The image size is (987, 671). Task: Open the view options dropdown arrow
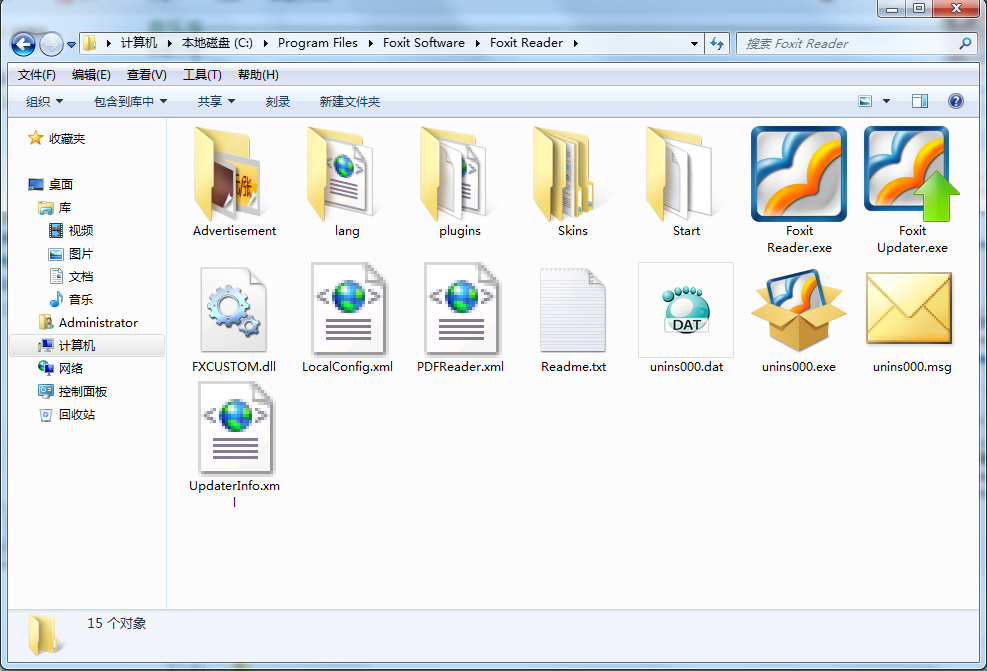point(886,101)
